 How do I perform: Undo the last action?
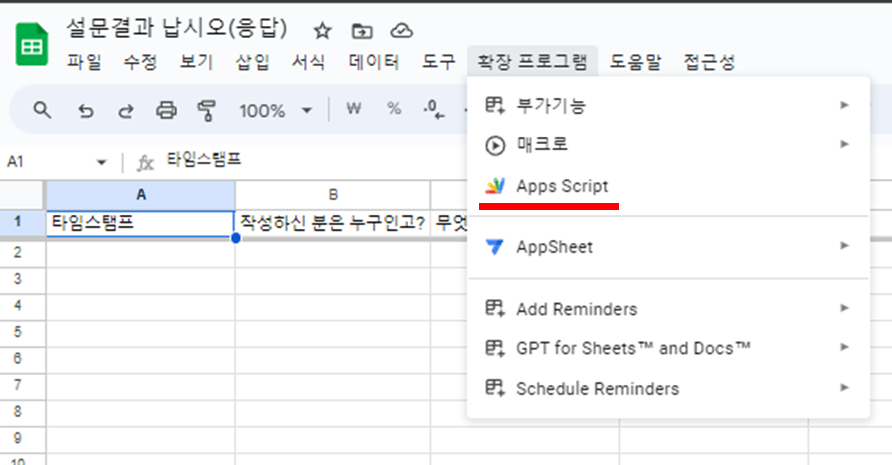(85, 110)
